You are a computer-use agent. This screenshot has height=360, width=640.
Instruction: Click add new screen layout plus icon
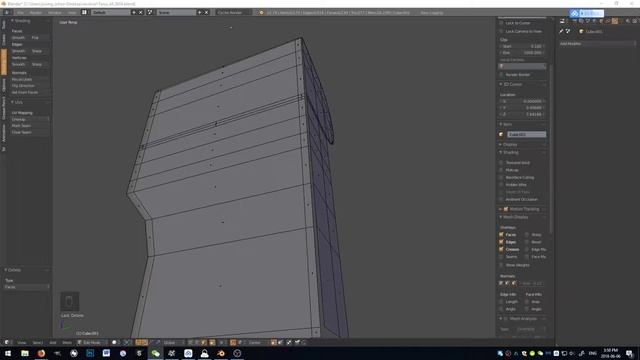pos(133,13)
